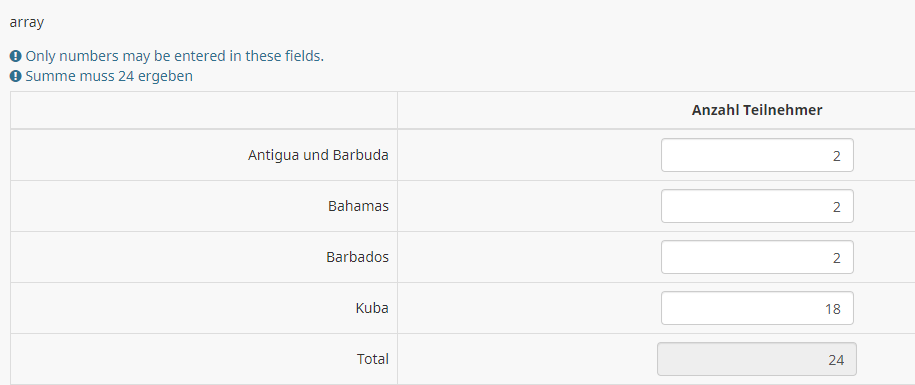The image size is (915, 385).
Task: Click the Antigua und Barbuda number field
Action: tap(757, 155)
